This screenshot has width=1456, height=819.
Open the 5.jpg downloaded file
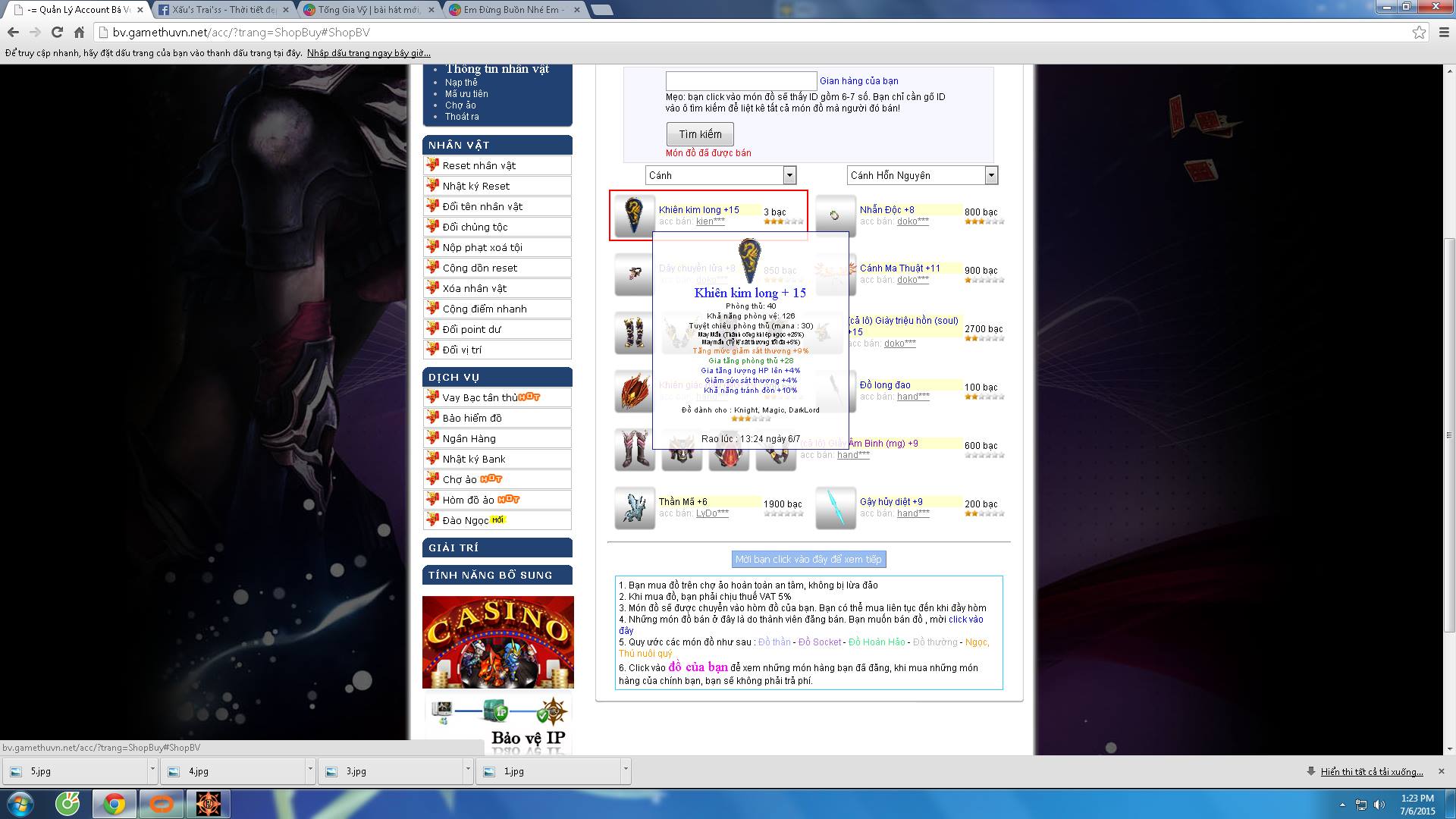point(76,771)
